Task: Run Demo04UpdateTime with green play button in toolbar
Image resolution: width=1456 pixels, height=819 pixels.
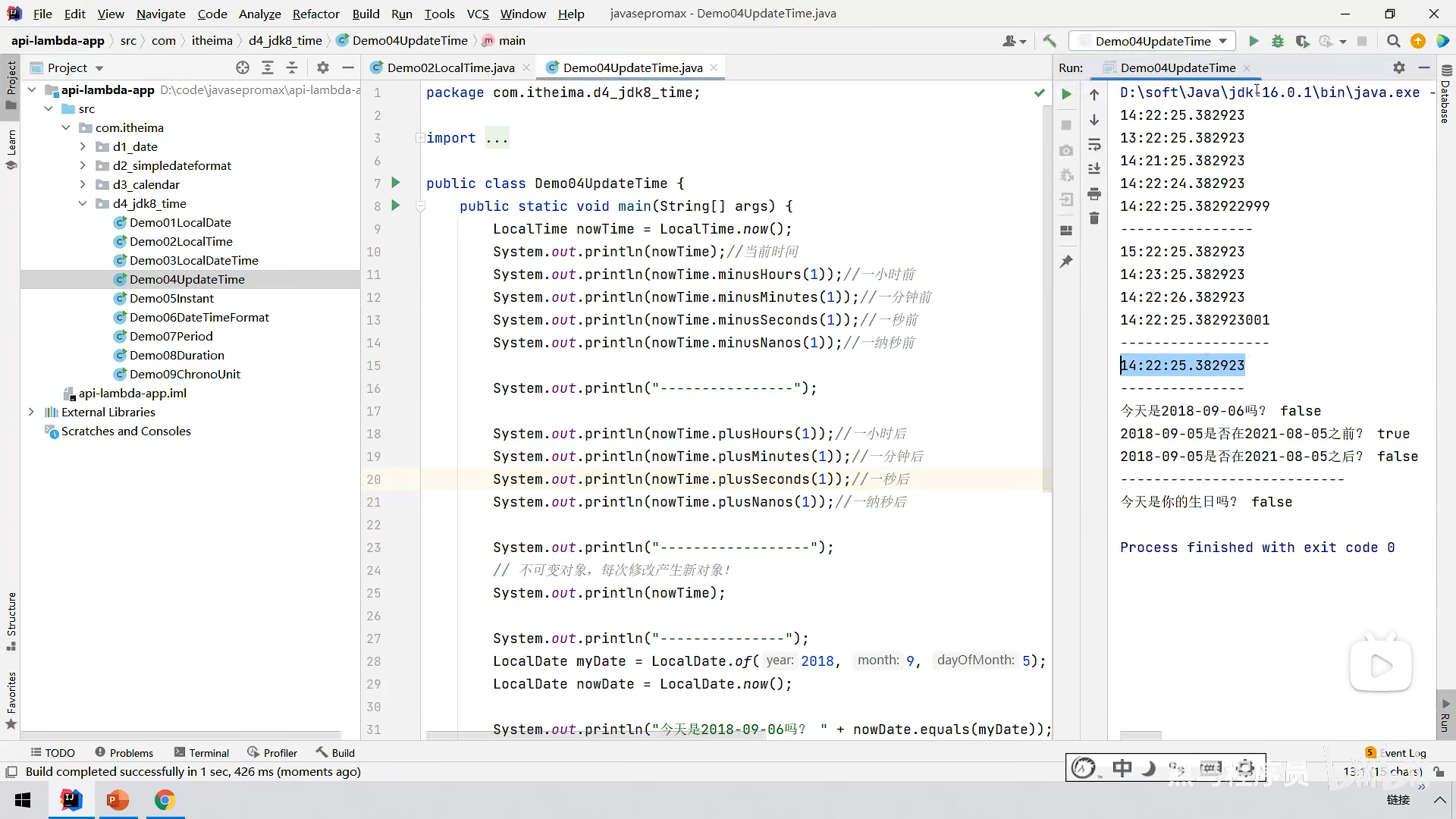Action: tap(1254, 41)
